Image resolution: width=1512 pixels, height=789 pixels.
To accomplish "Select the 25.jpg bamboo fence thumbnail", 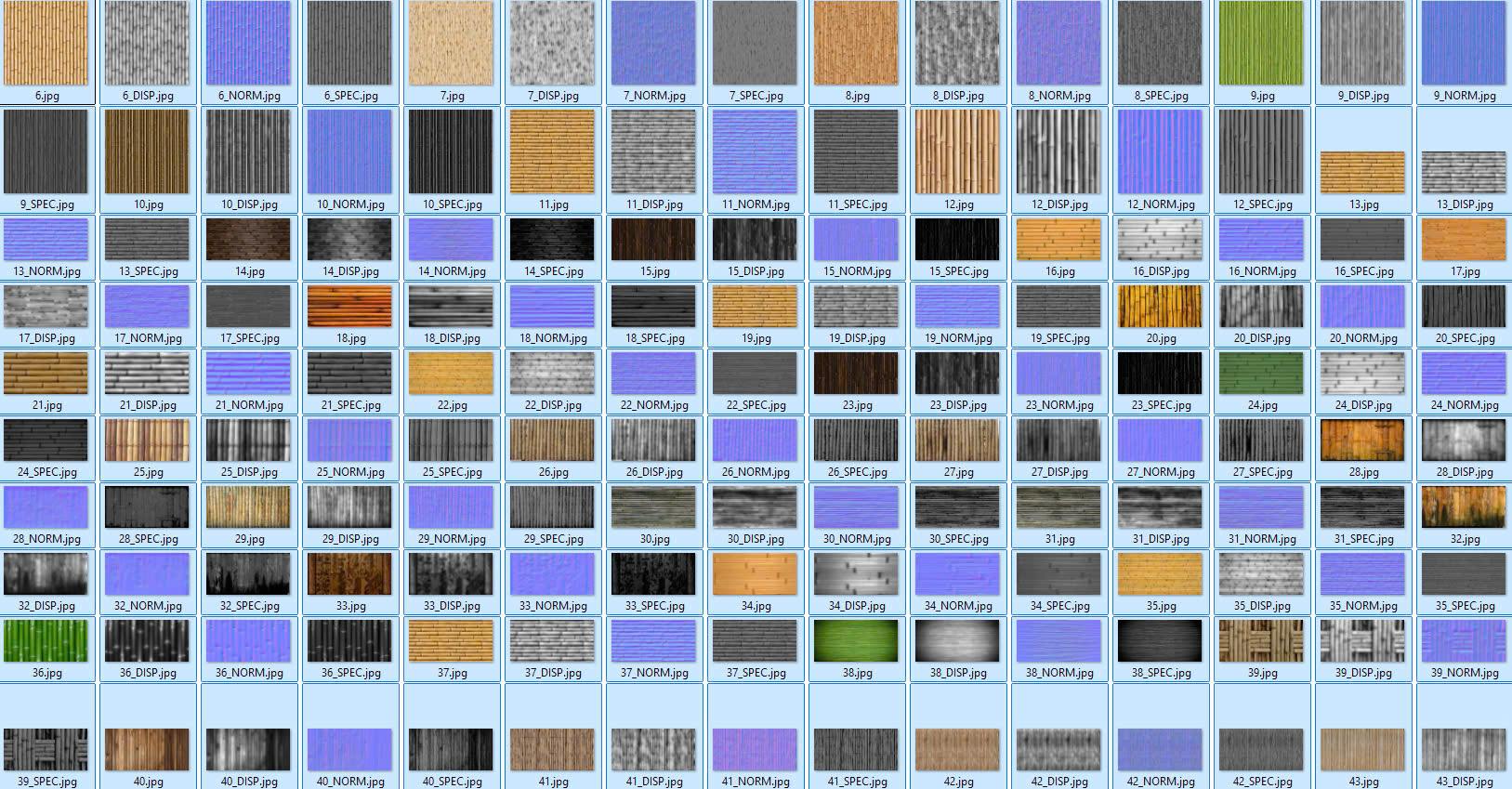I will coord(147,441).
